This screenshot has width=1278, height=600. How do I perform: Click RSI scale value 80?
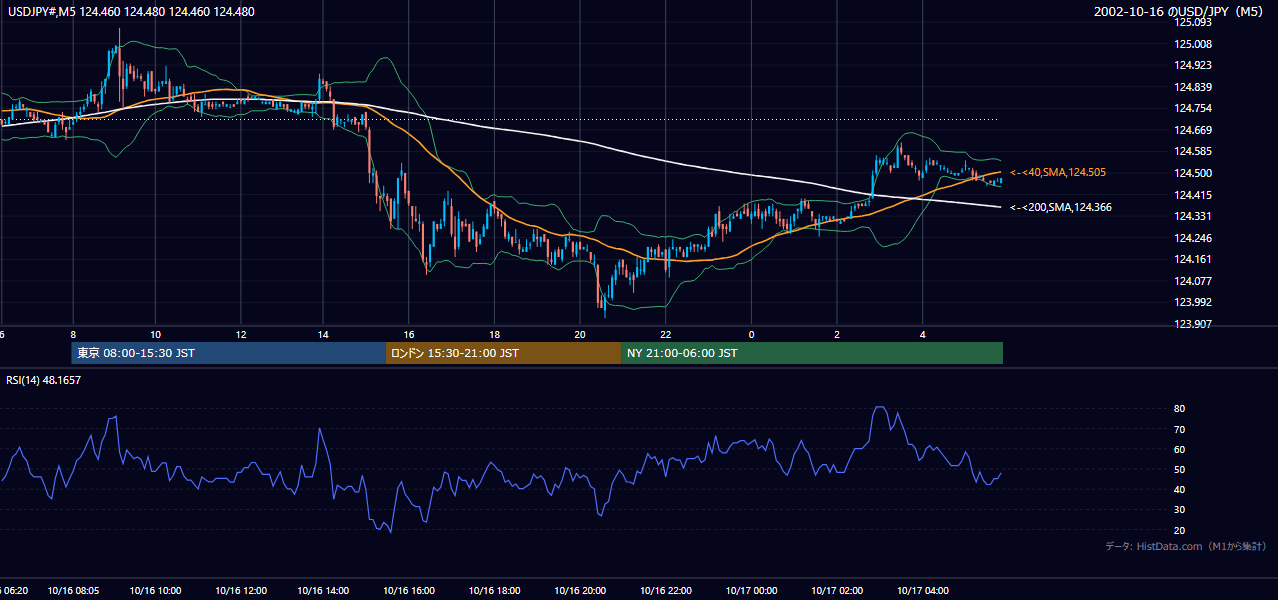coord(1180,409)
